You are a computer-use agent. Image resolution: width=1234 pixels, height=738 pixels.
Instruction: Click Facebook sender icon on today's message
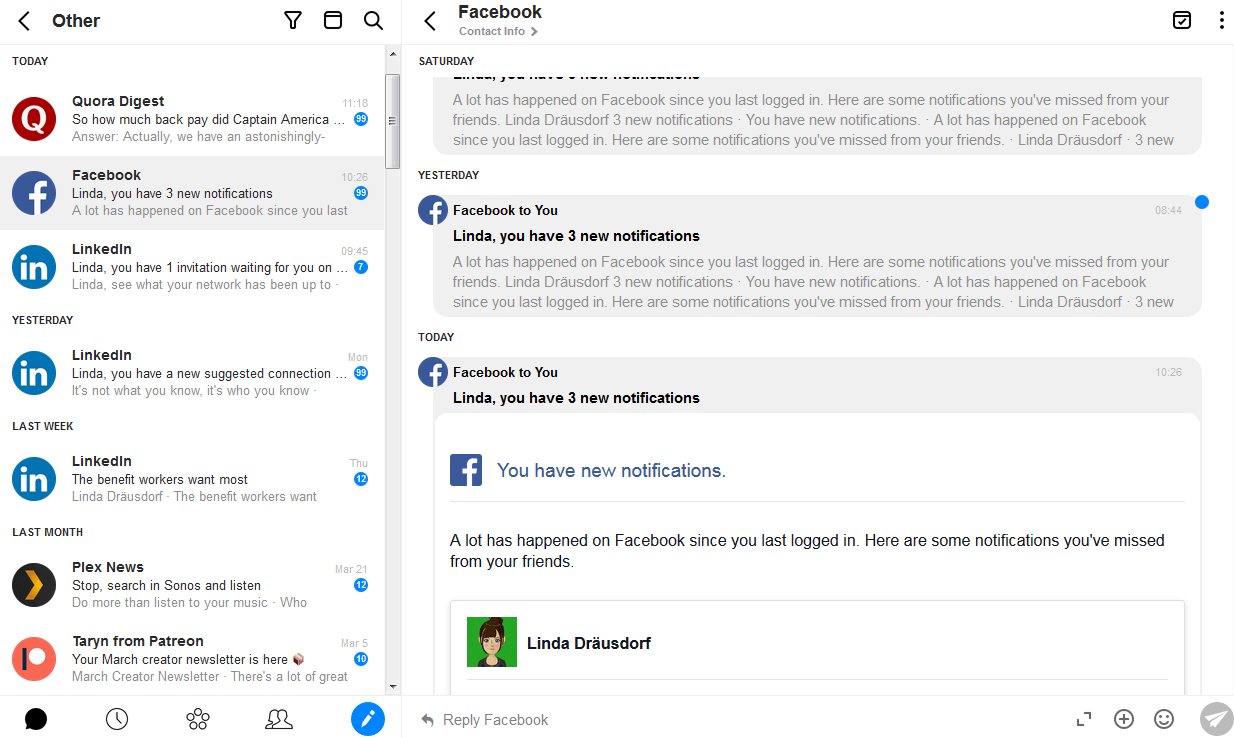point(433,372)
